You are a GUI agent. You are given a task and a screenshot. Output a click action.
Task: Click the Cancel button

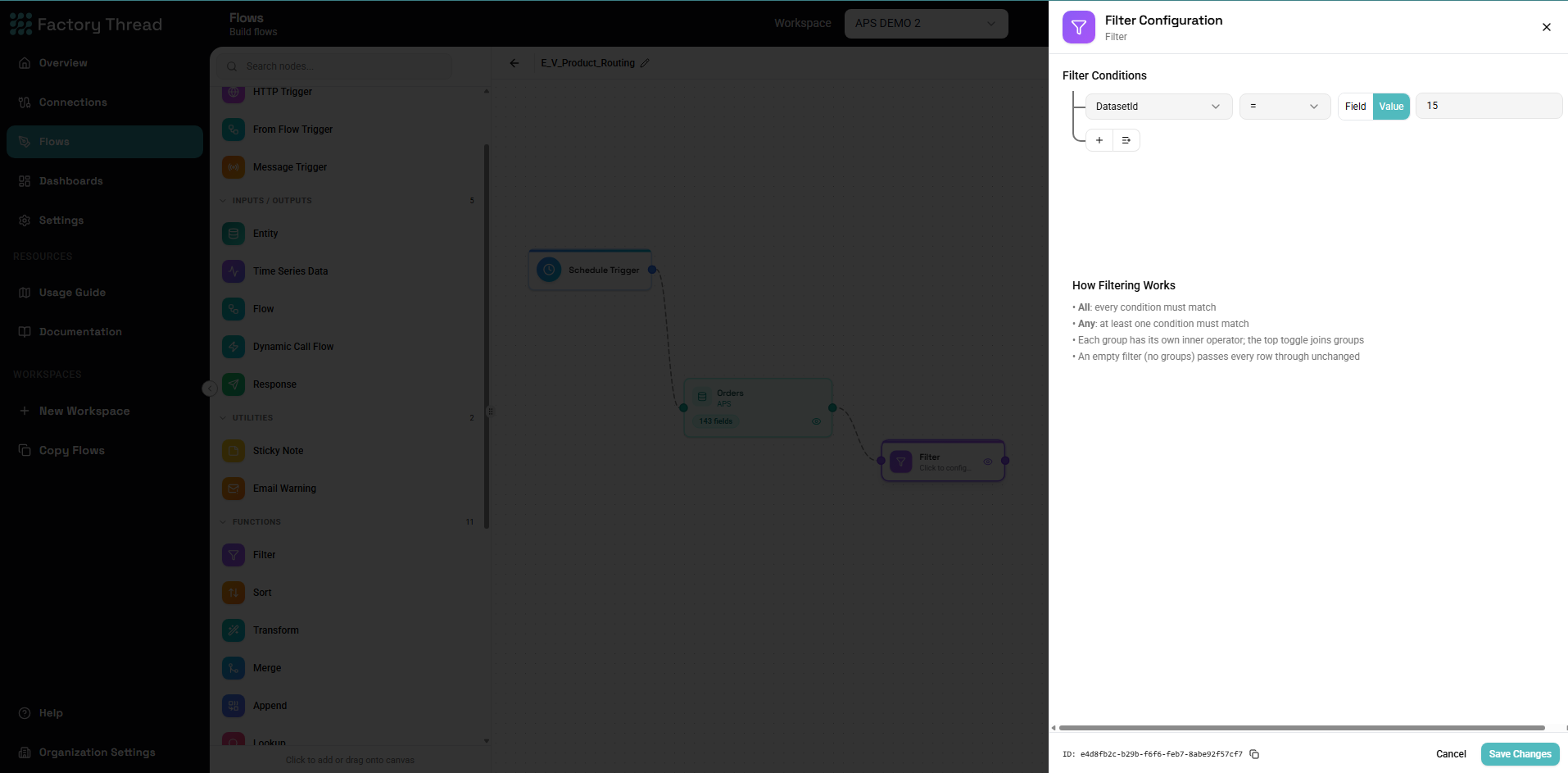click(1451, 754)
